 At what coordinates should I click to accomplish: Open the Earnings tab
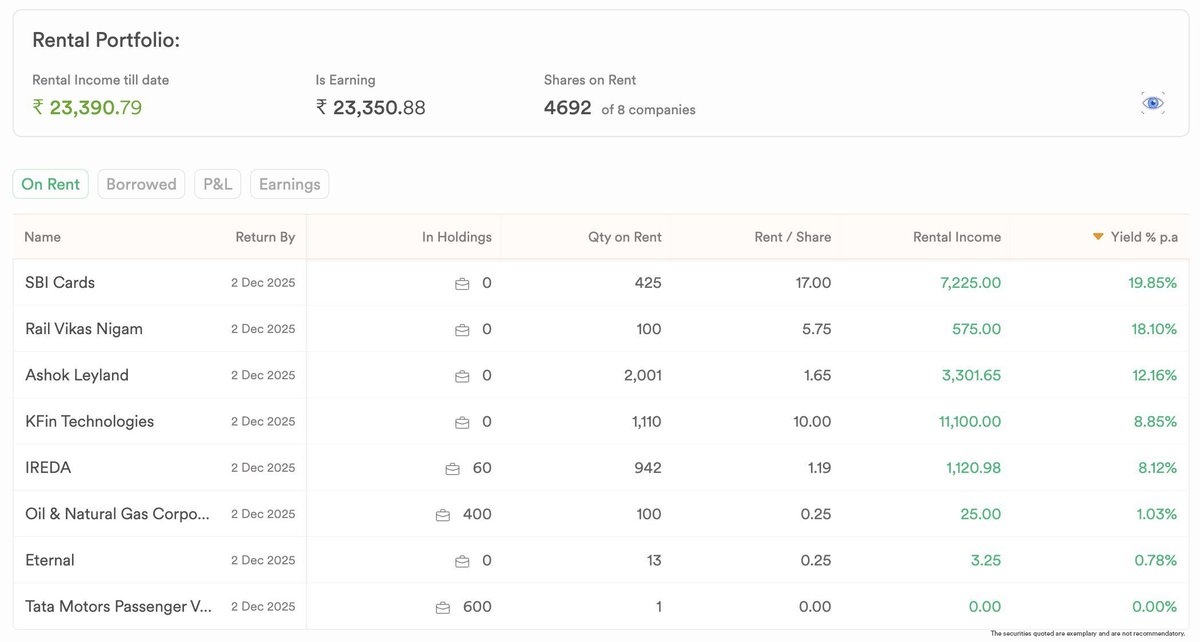tap(289, 184)
